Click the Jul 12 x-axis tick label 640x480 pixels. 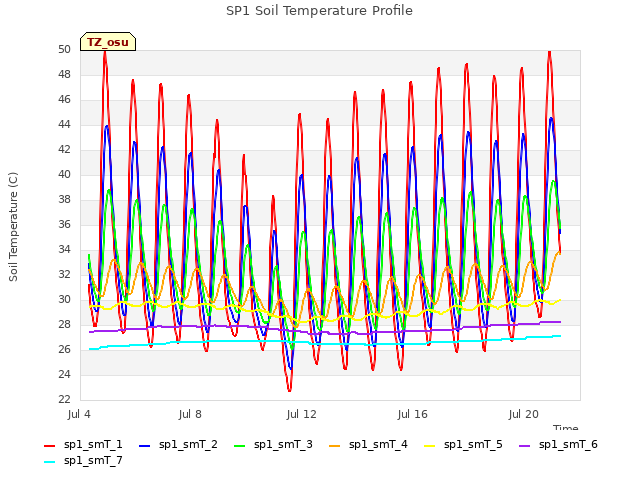[x=301, y=415]
